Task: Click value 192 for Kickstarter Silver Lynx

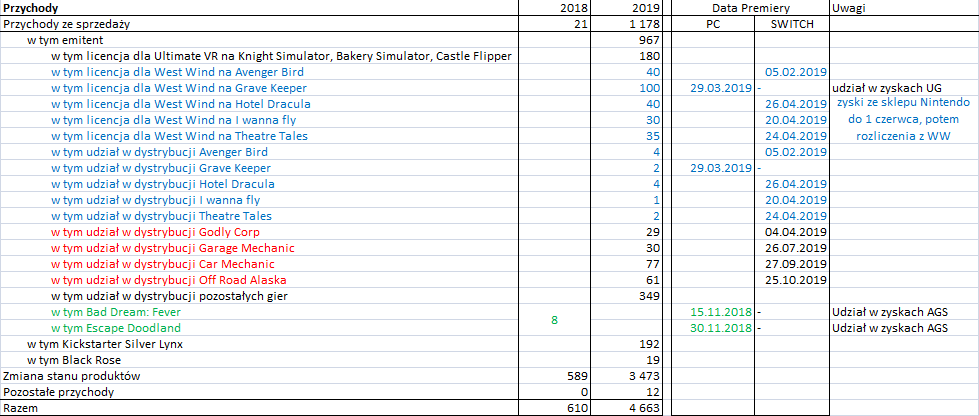Action: (649, 344)
